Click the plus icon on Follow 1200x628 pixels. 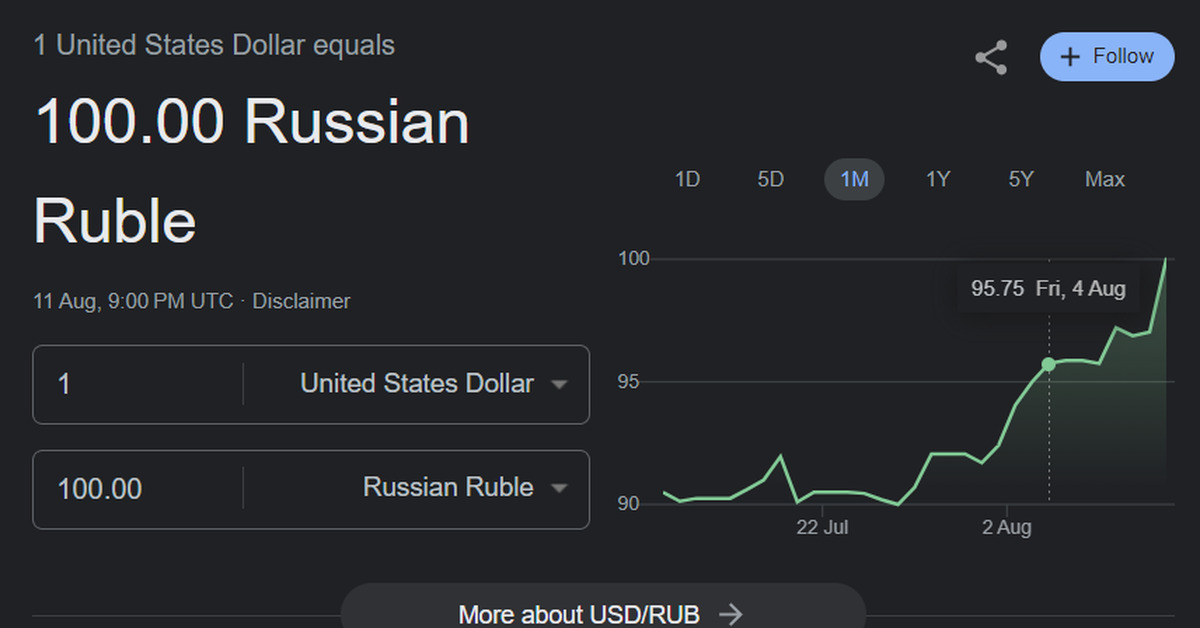tap(1070, 57)
